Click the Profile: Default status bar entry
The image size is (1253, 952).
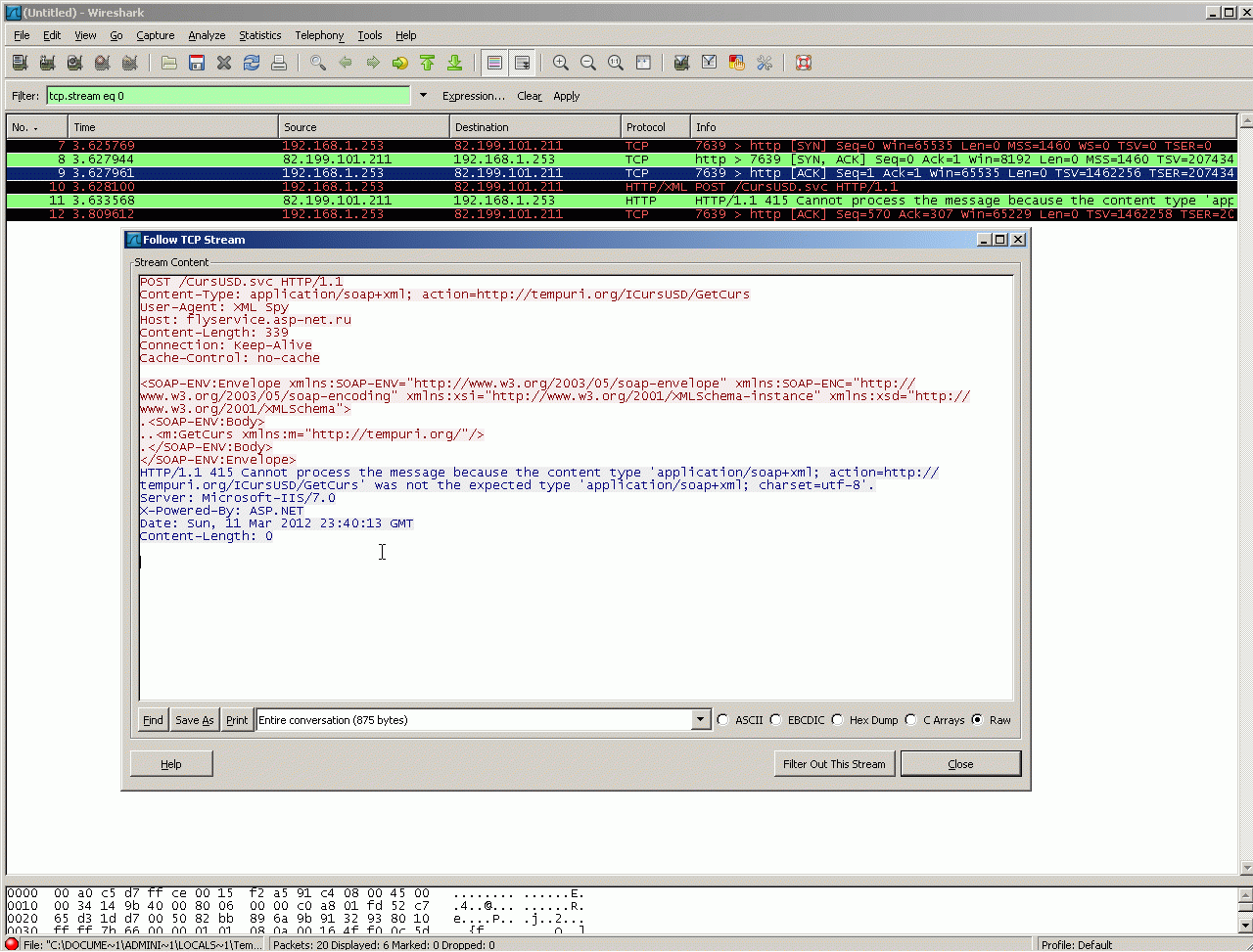(1077, 945)
